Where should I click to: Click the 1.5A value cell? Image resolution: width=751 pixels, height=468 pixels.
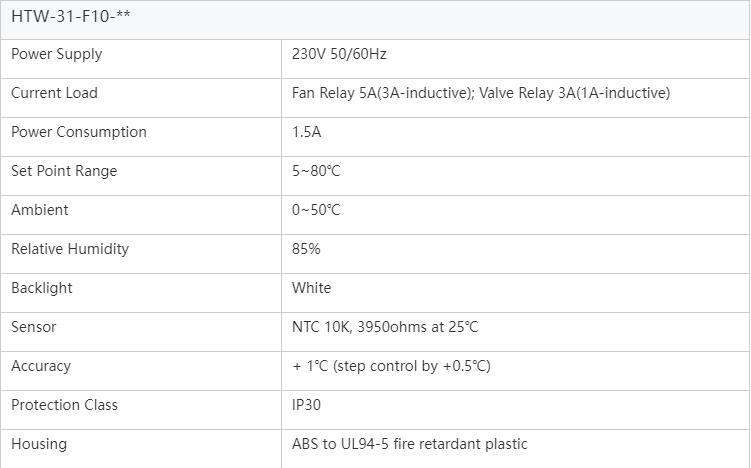(306, 132)
